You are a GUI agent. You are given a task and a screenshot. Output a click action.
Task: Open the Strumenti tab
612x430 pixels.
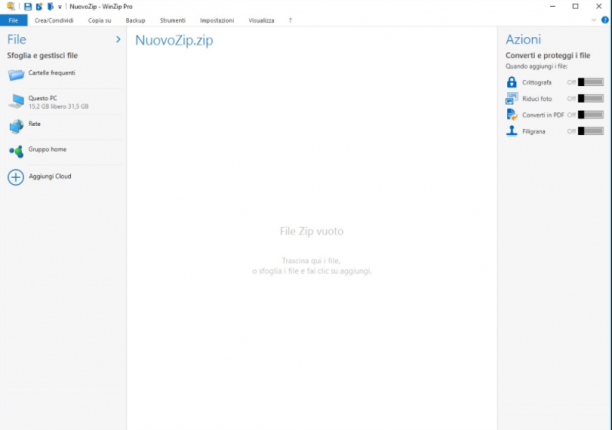coord(173,20)
